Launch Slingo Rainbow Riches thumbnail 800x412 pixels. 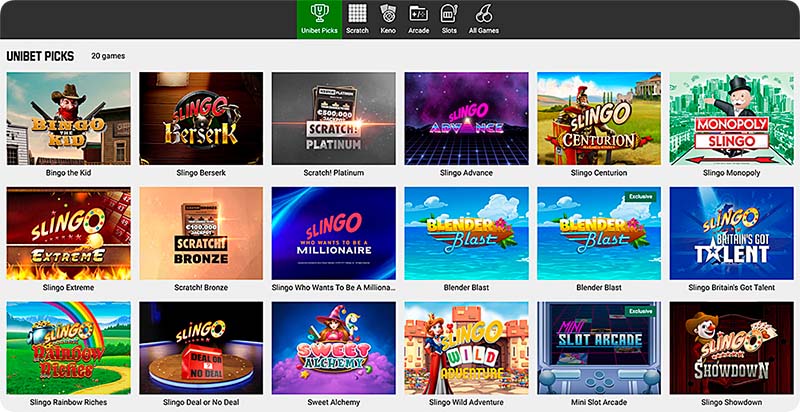pos(68,348)
